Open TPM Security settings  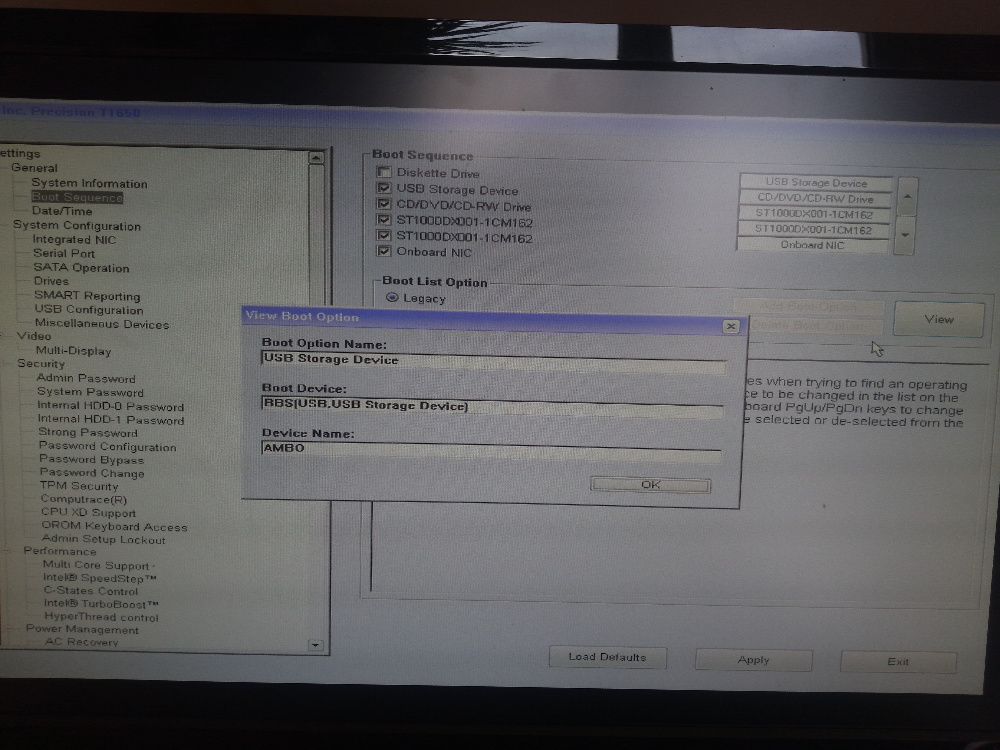(79, 486)
